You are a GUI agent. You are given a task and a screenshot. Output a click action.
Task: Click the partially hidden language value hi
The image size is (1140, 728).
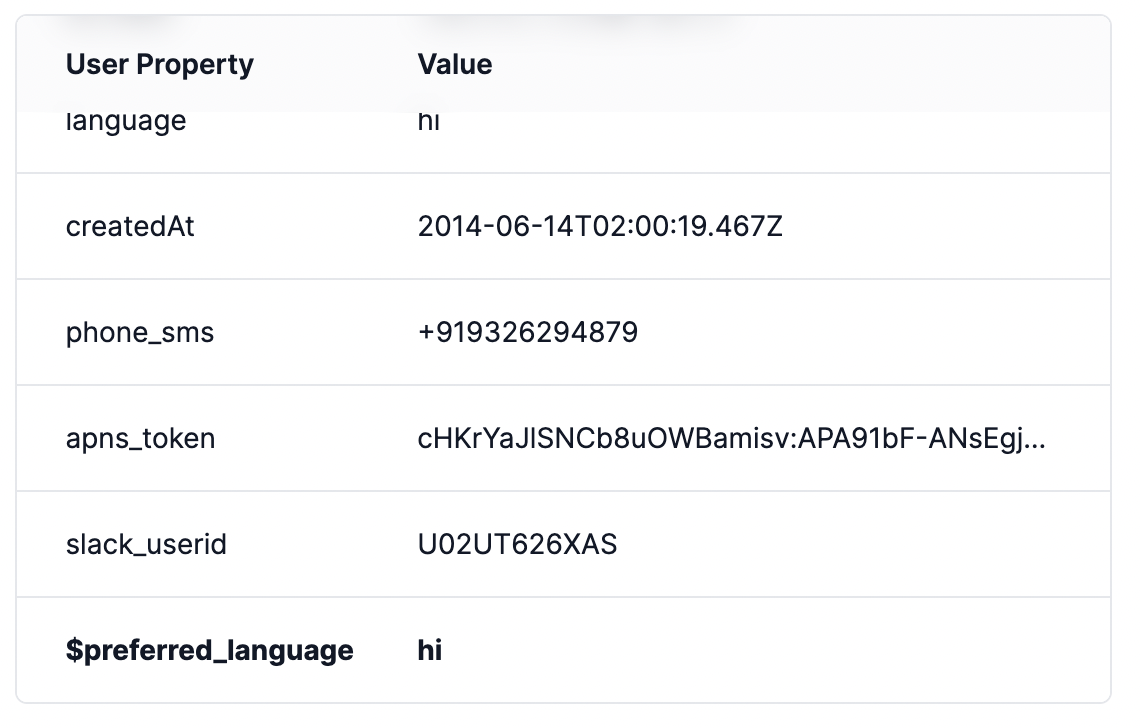click(428, 121)
